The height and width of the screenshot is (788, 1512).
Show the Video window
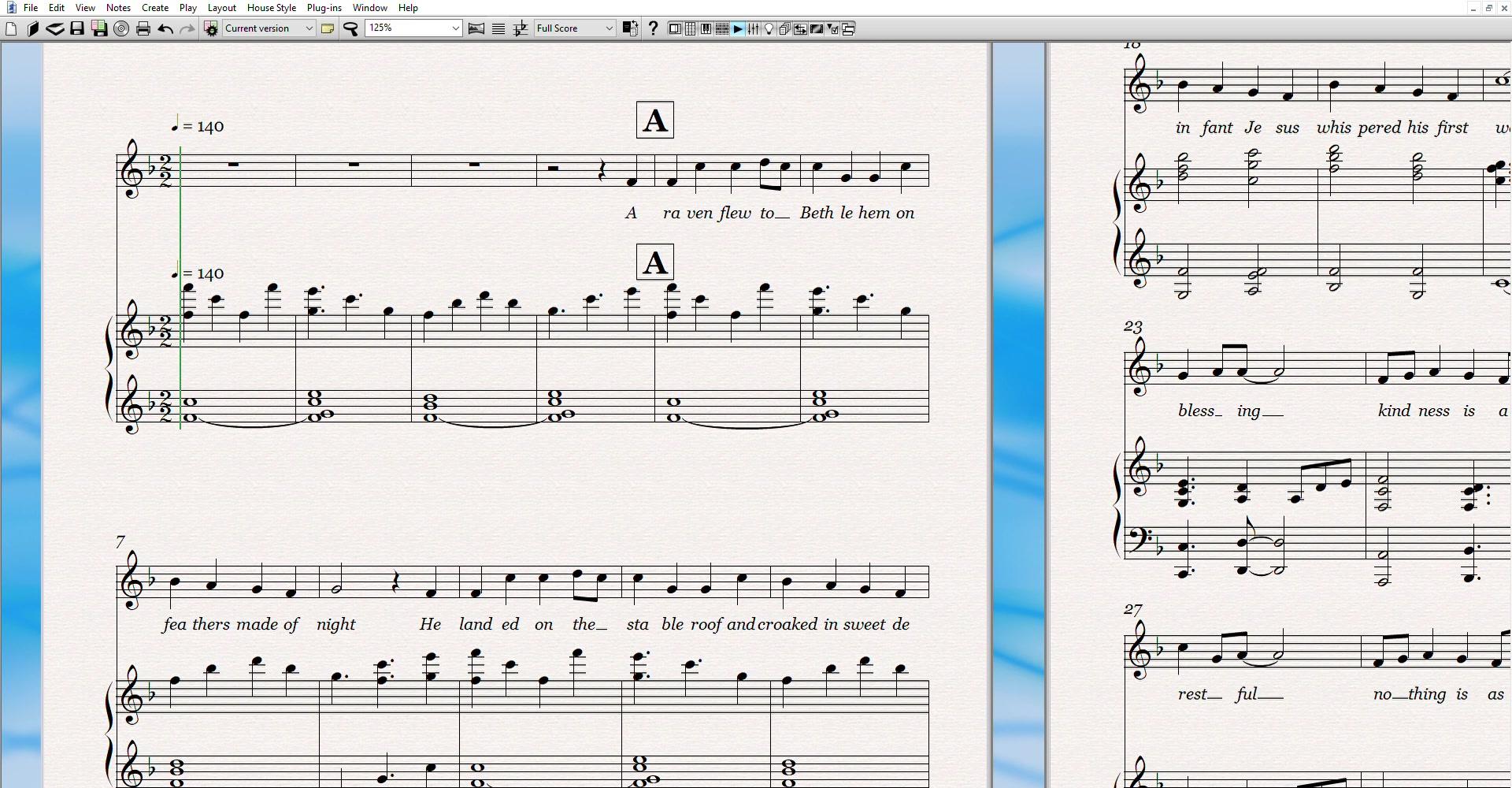tap(817, 29)
